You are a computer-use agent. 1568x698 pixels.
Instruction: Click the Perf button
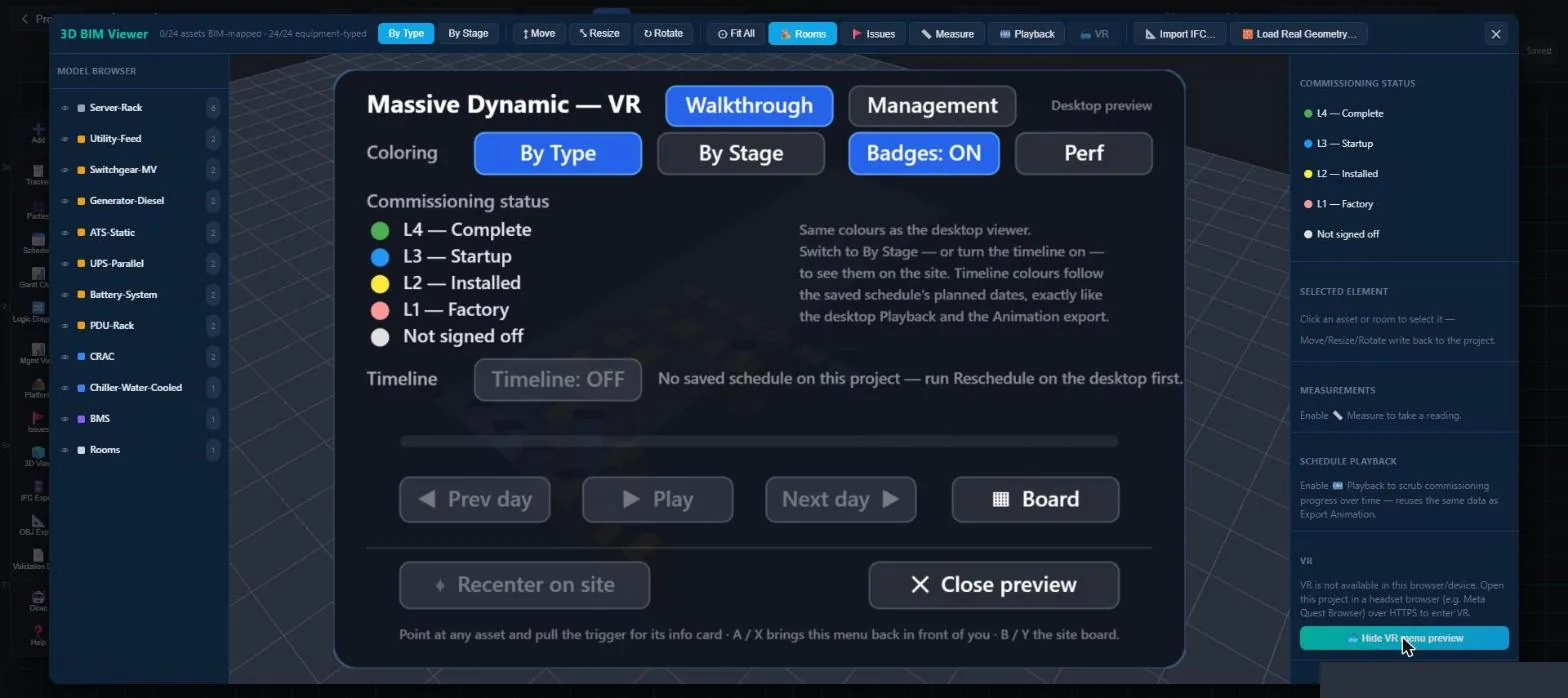pos(1084,154)
